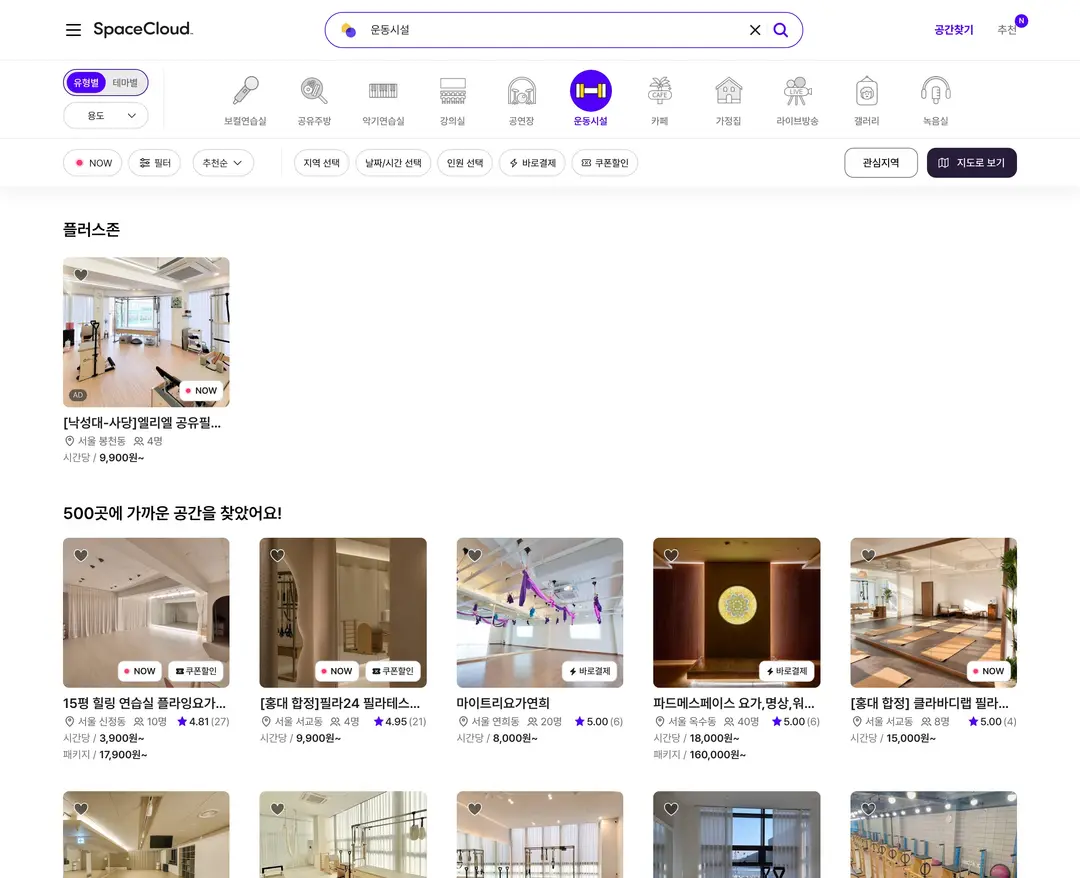Open the 엘리엘 공유필 listing thumbnail
1080x878 pixels.
coord(146,332)
